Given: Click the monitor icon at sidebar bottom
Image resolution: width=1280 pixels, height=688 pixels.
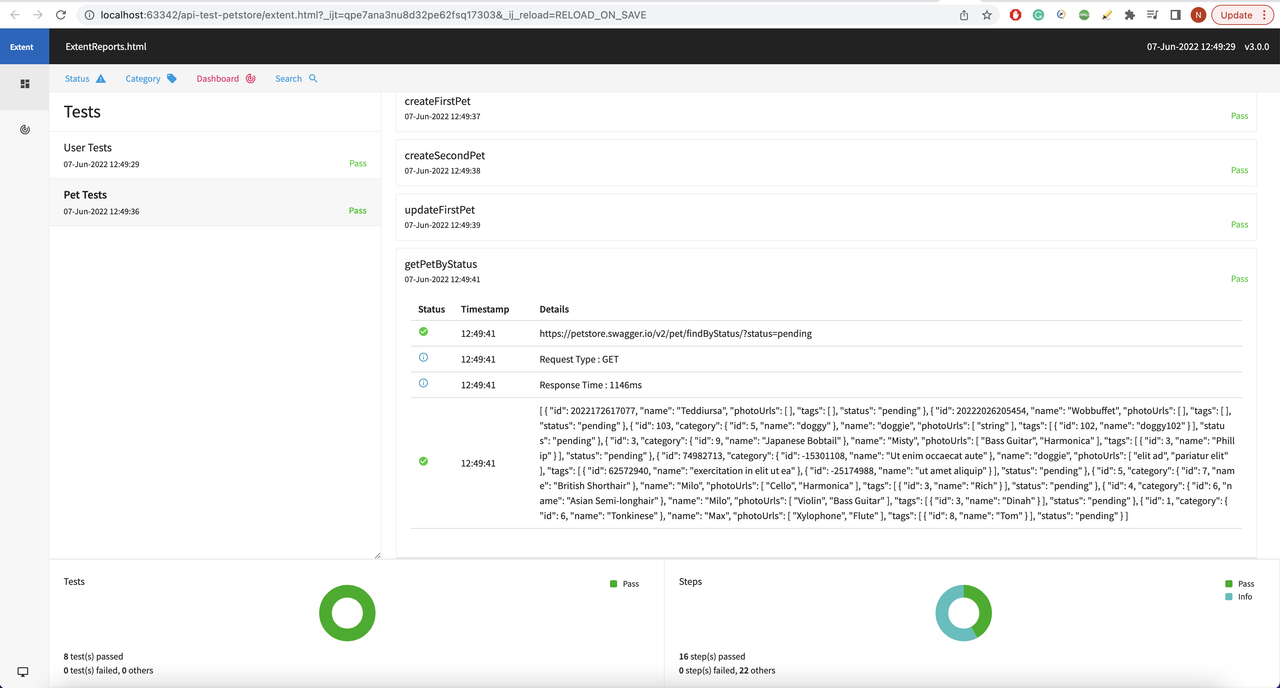Looking at the screenshot, I should pyautogui.click(x=23, y=672).
